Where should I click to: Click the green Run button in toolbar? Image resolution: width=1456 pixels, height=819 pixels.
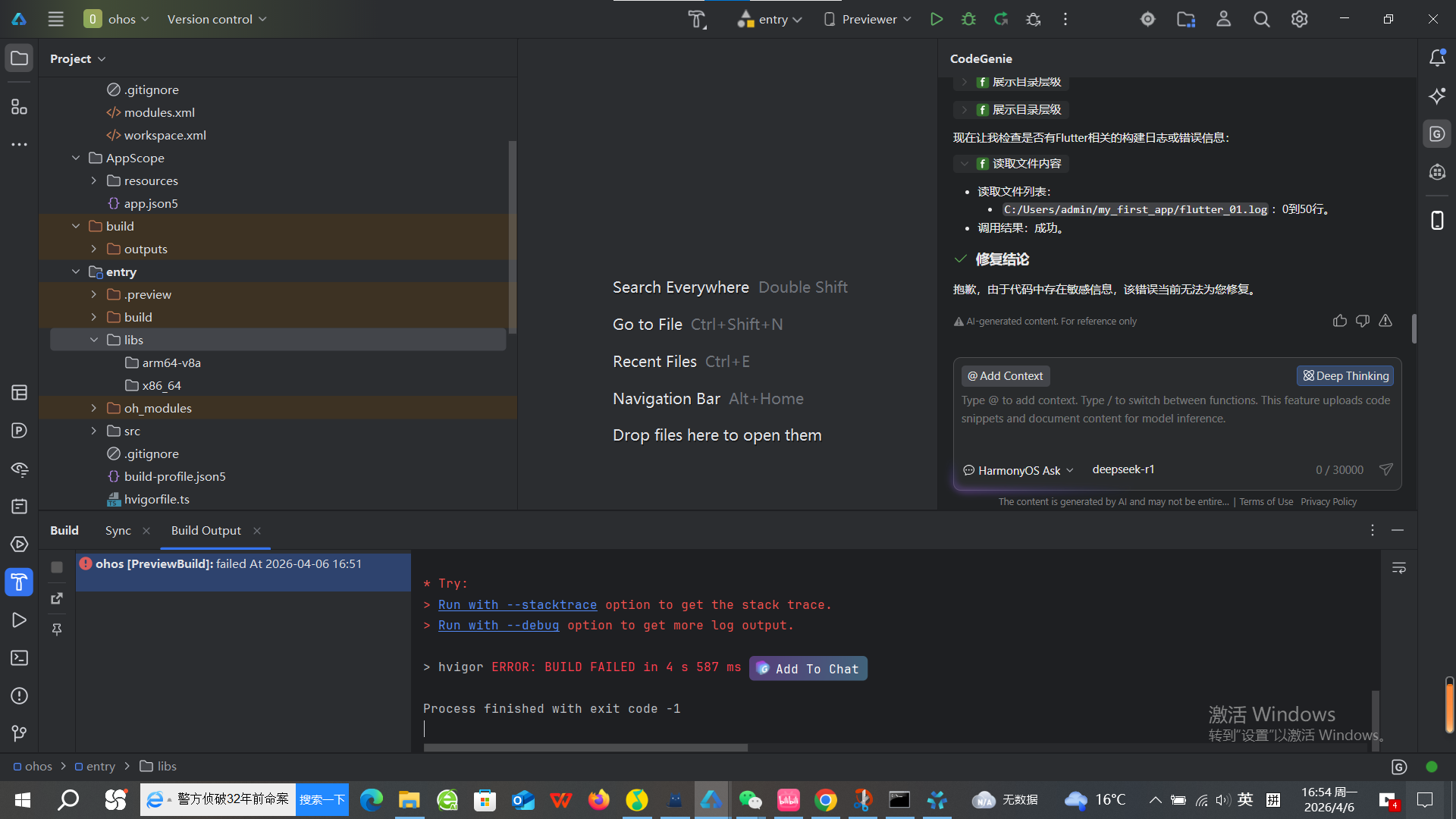pyautogui.click(x=937, y=19)
